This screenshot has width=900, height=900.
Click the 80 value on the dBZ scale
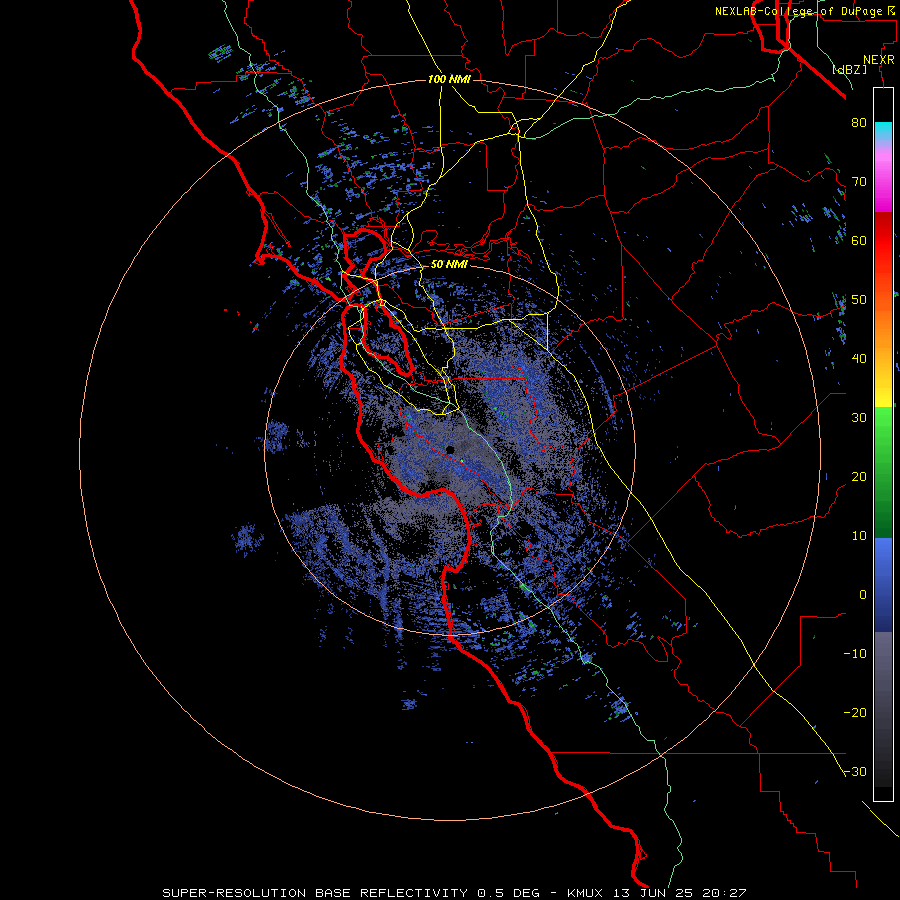(859, 123)
